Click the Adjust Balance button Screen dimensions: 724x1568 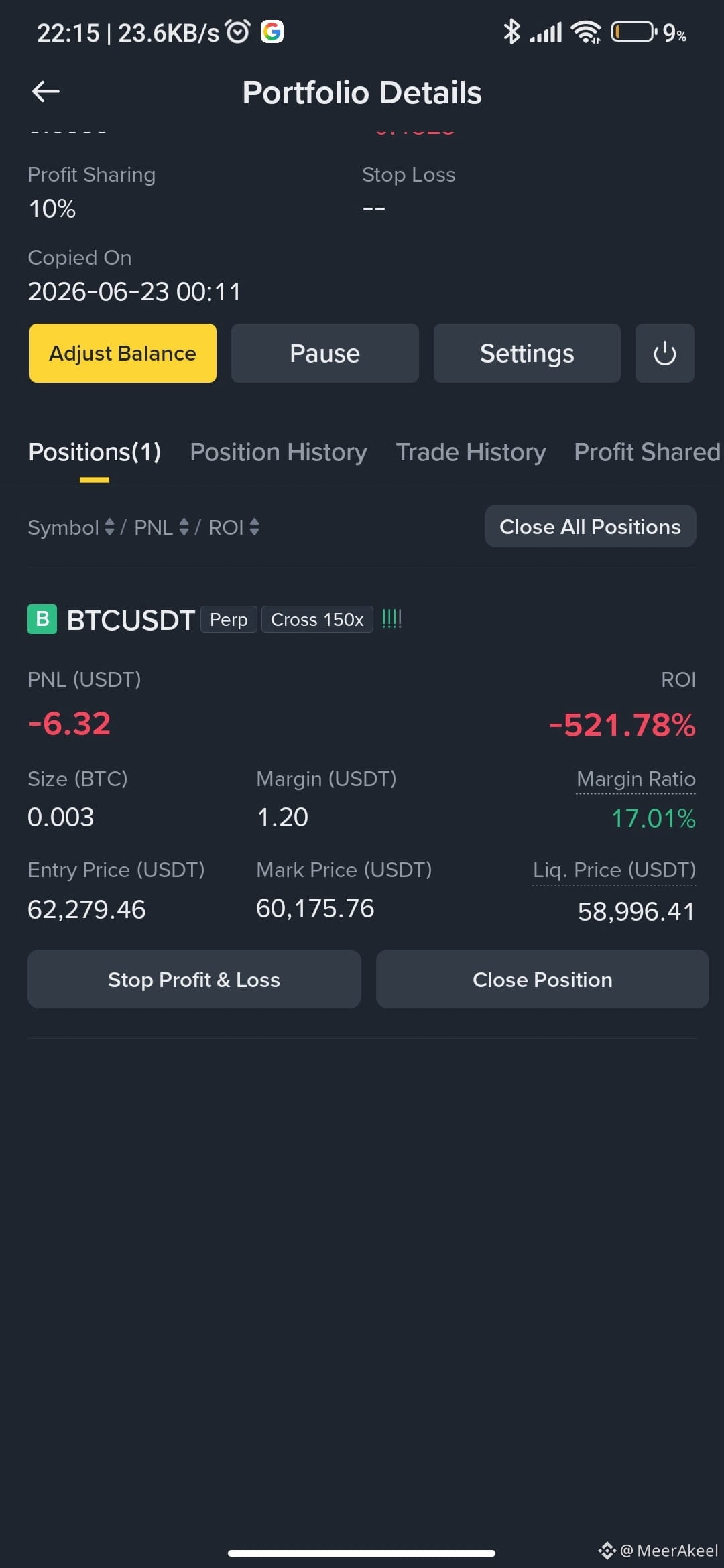(123, 353)
